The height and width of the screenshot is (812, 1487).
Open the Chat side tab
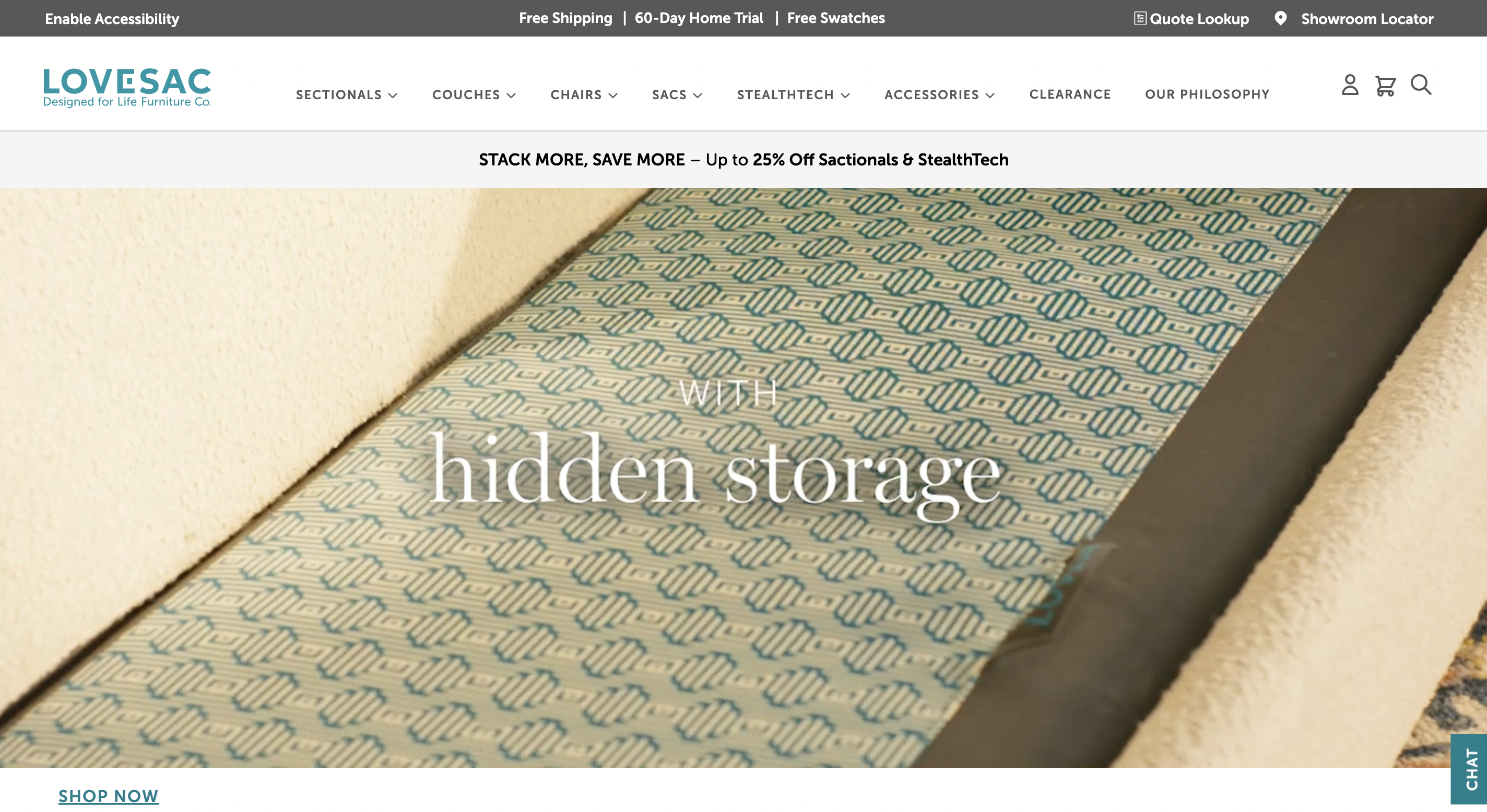pyautogui.click(x=1469, y=769)
